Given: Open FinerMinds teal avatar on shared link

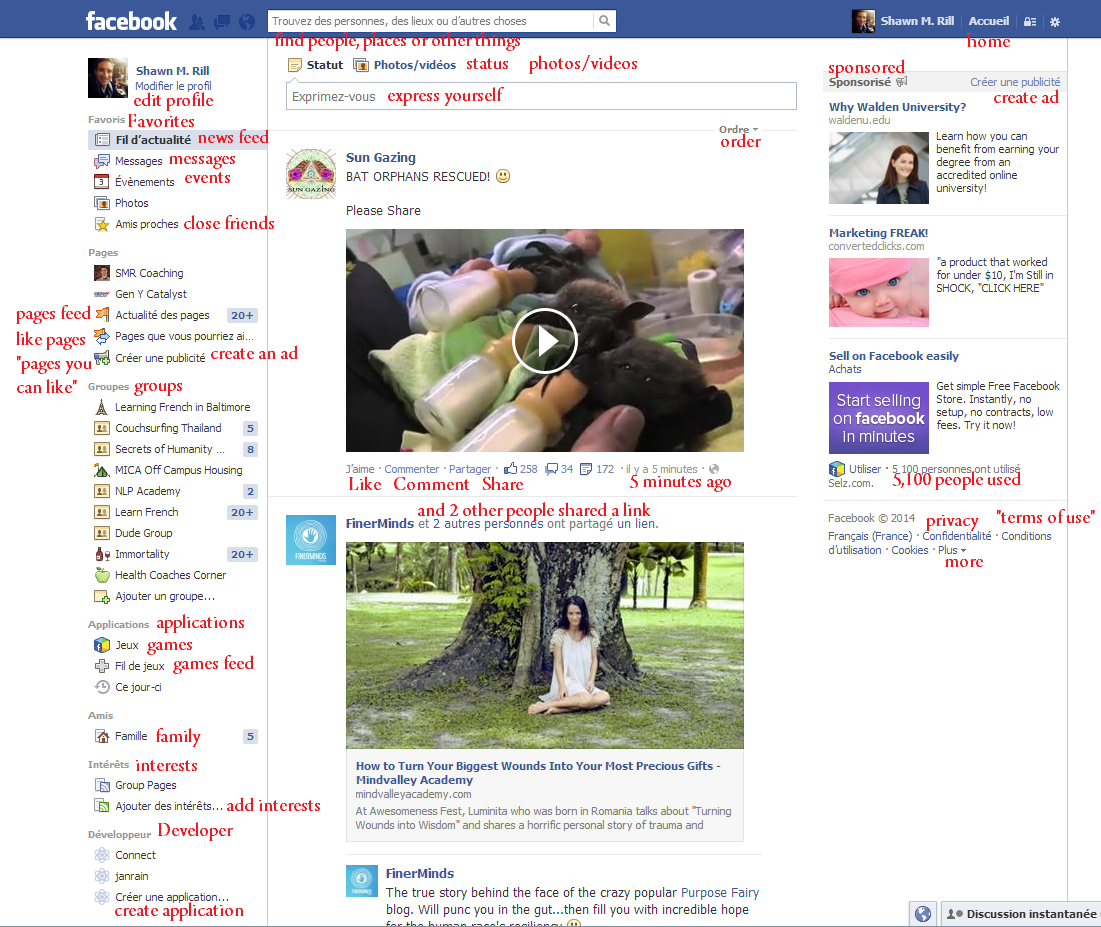Looking at the screenshot, I should pos(310,540).
